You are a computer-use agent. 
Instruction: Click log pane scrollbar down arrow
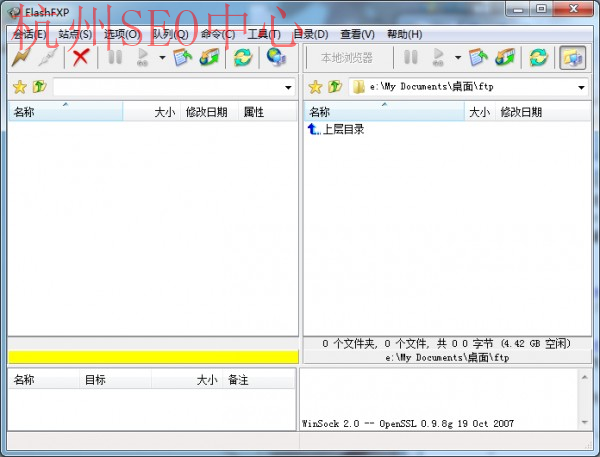click(584, 422)
